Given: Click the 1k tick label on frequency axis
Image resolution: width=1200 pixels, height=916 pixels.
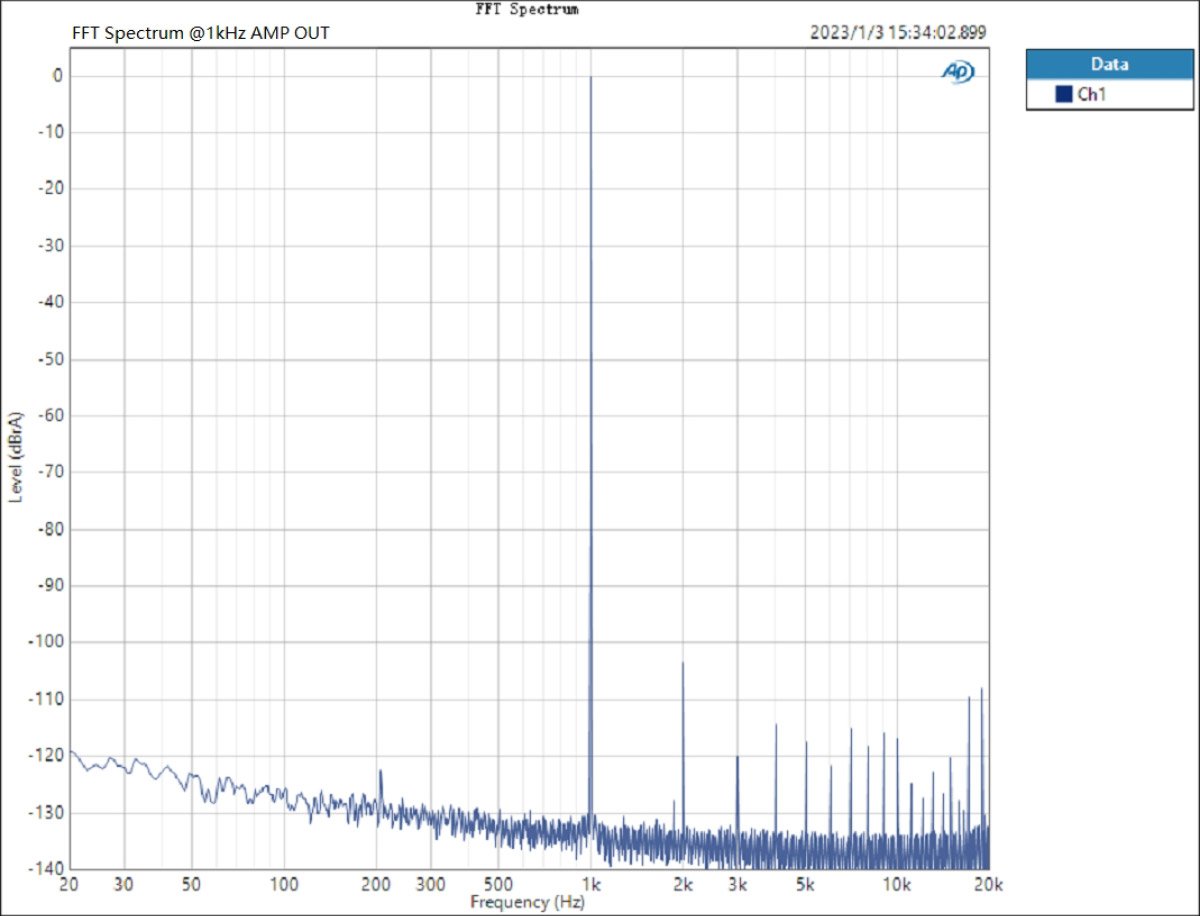Looking at the screenshot, I should click(x=591, y=885).
